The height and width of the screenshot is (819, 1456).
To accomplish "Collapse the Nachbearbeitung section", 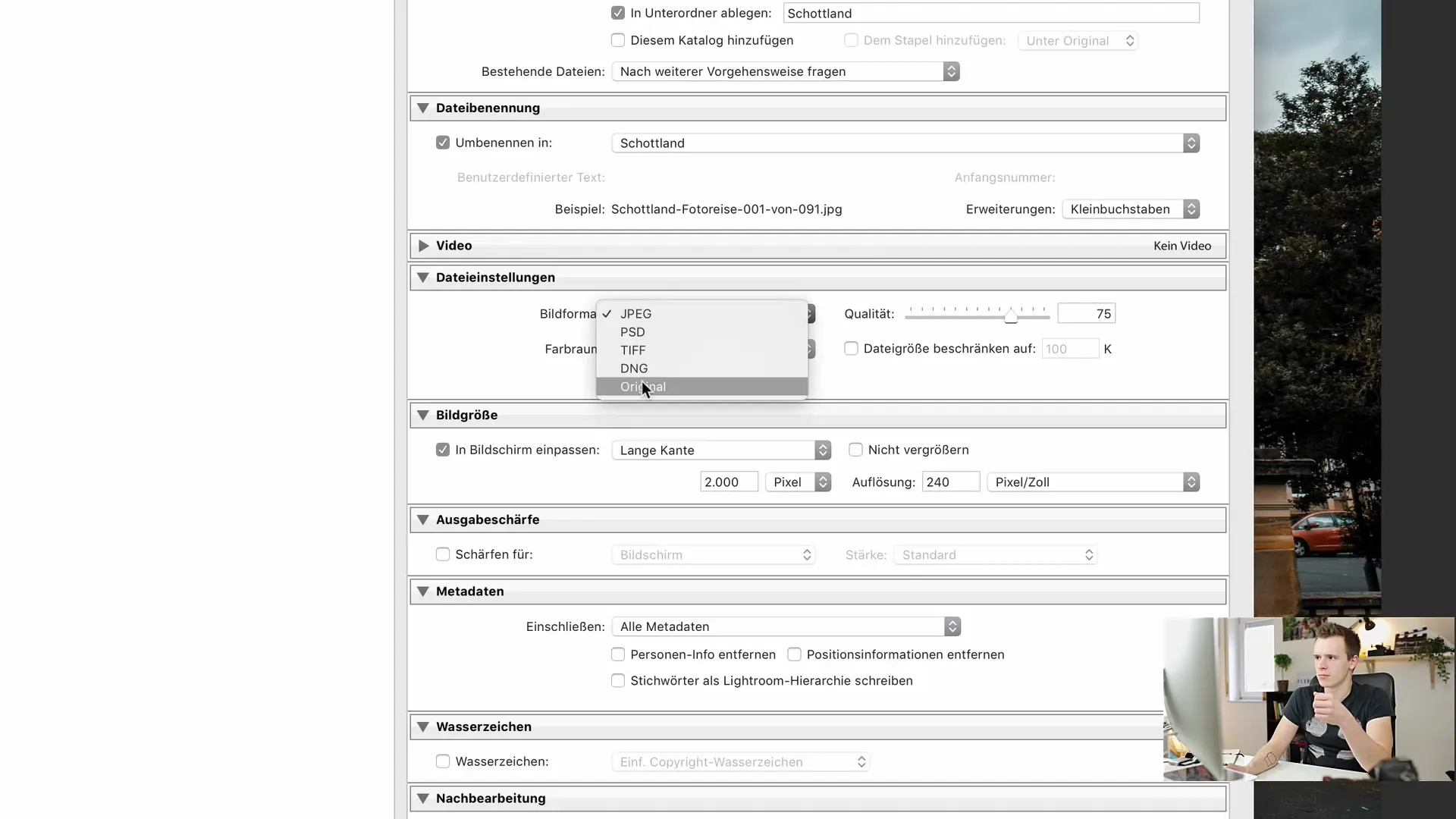I will (x=423, y=799).
